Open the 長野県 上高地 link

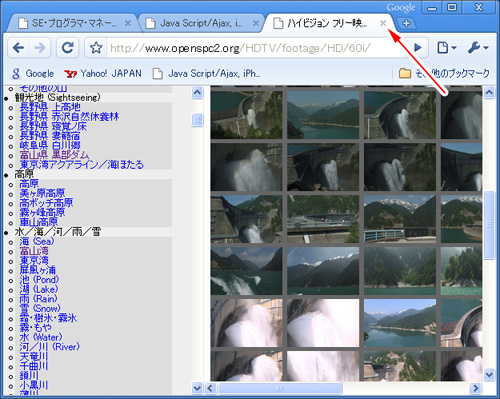pos(50,107)
